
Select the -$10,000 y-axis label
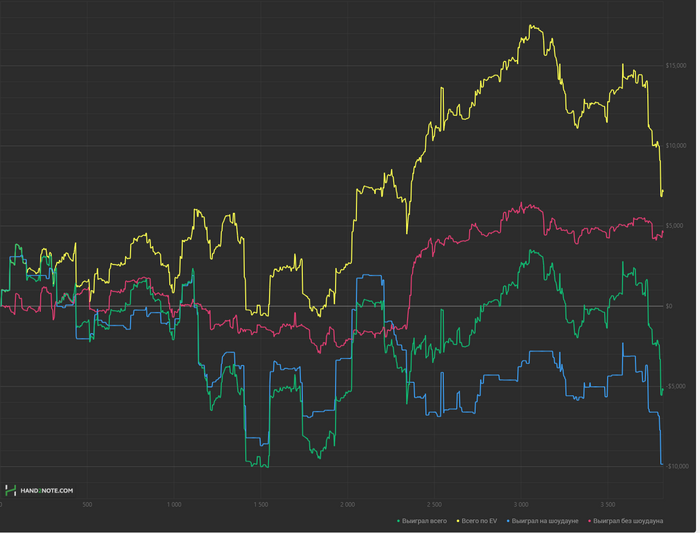click(677, 466)
